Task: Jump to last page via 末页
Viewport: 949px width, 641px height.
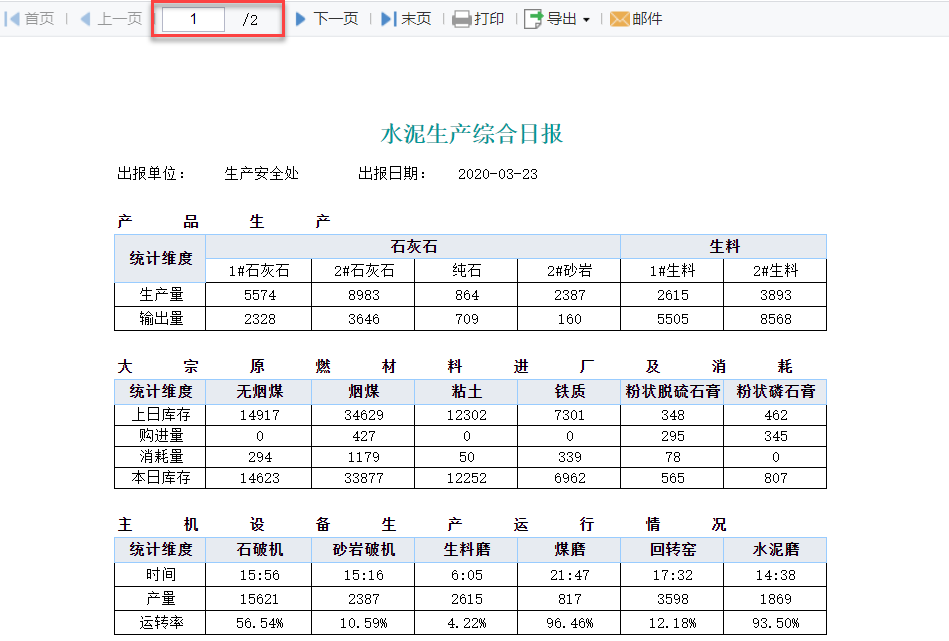Action: (416, 19)
